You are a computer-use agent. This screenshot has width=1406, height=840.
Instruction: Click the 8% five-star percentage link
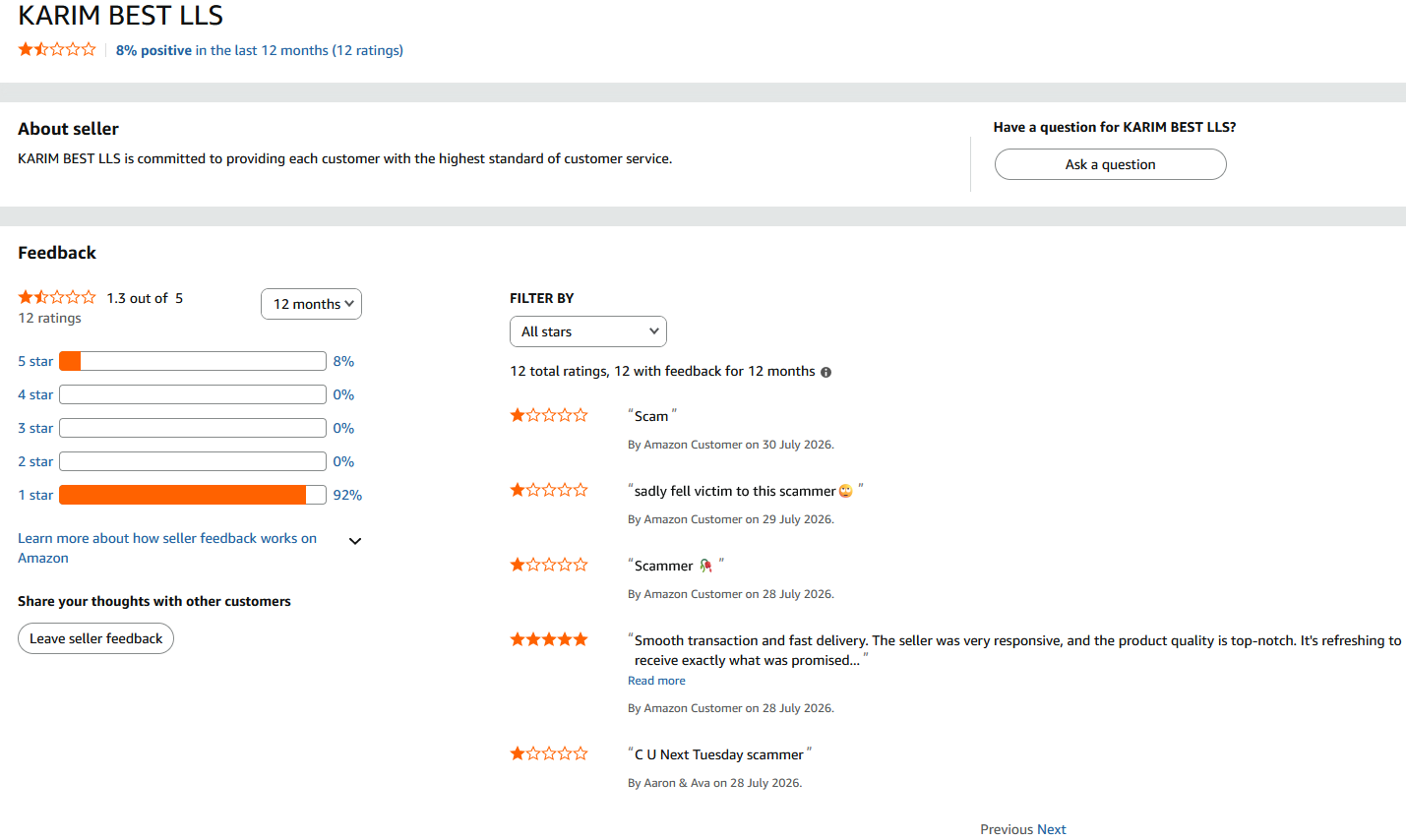pyautogui.click(x=343, y=361)
